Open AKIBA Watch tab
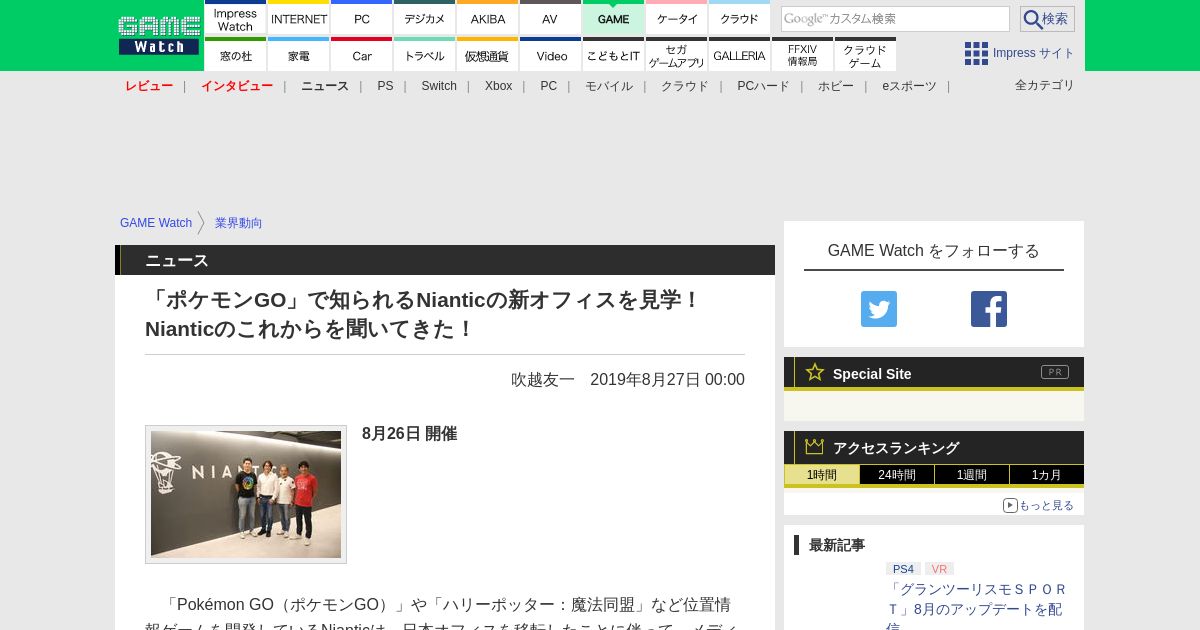The image size is (1200, 630). coord(488,18)
